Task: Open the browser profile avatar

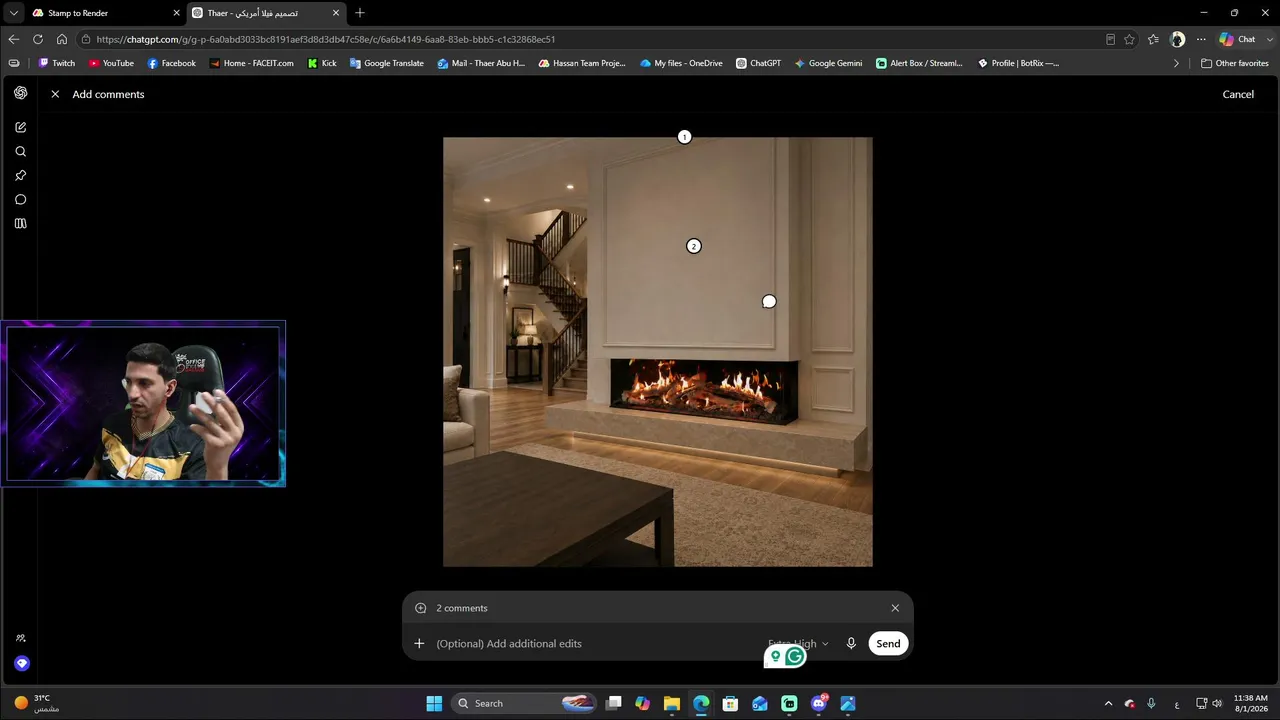Action: click(1177, 39)
